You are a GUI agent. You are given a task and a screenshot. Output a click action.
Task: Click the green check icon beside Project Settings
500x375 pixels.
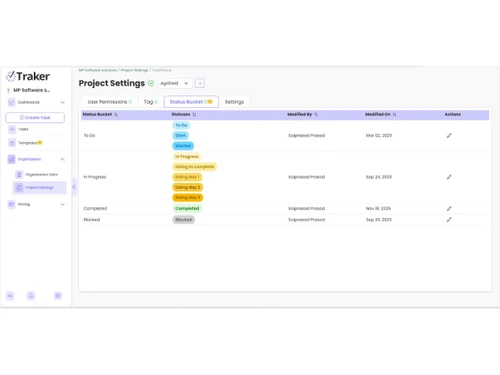(151, 83)
